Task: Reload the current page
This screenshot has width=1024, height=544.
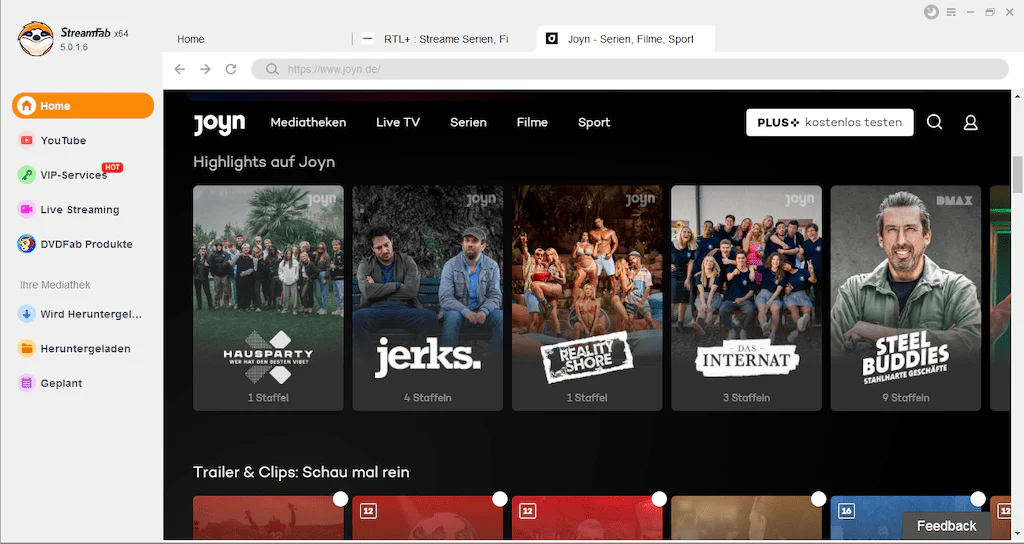Action: 231,69
